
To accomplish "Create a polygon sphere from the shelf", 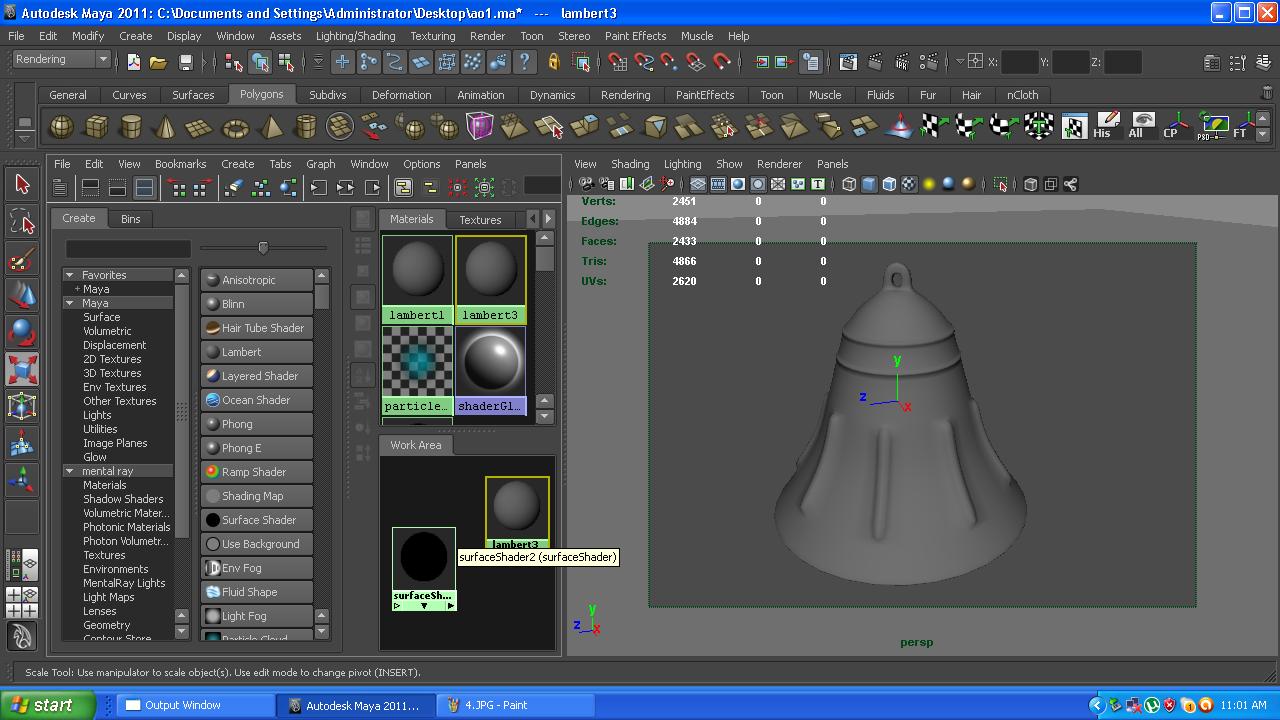I will (61, 127).
